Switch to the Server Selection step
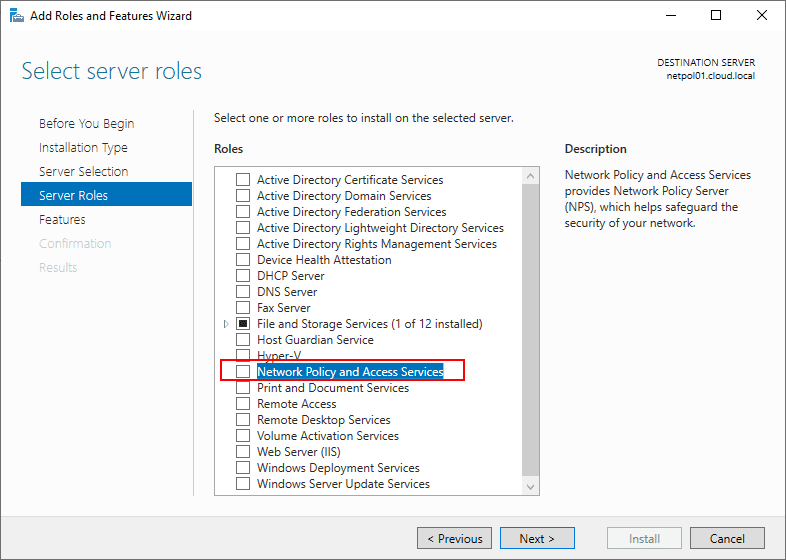The width and height of the screenshot is (786, 560). point(83,172)
